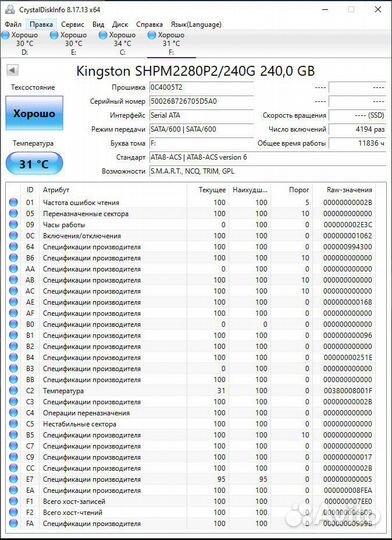Click the Возможности S.M.A.R.T. field
The width and height of the screenshot is (392, 540).
[267, 171]
